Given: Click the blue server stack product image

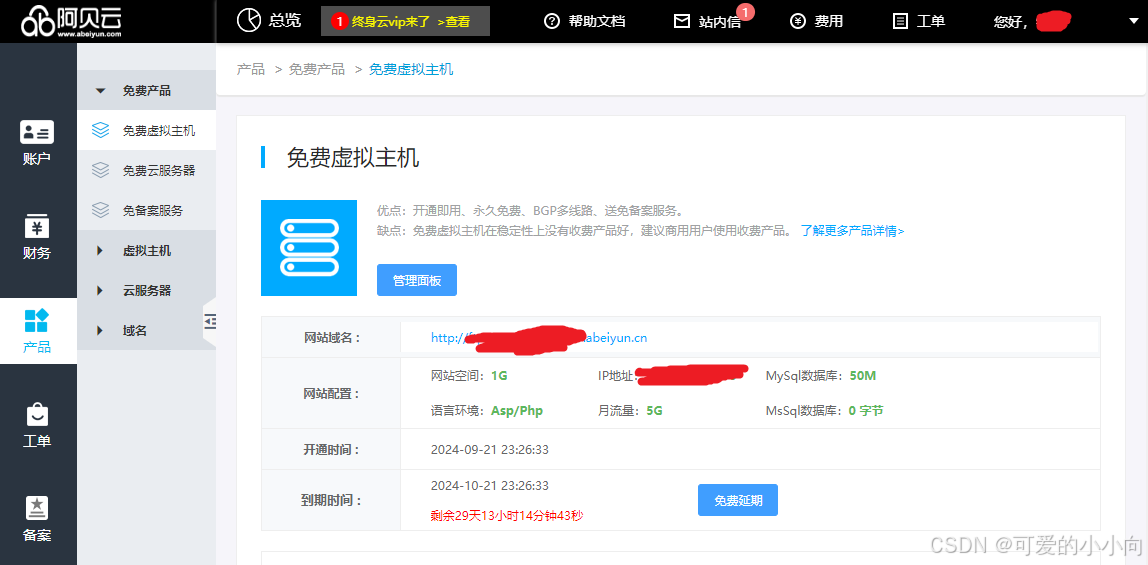Looking at the screenshot, I should (309, 247).
